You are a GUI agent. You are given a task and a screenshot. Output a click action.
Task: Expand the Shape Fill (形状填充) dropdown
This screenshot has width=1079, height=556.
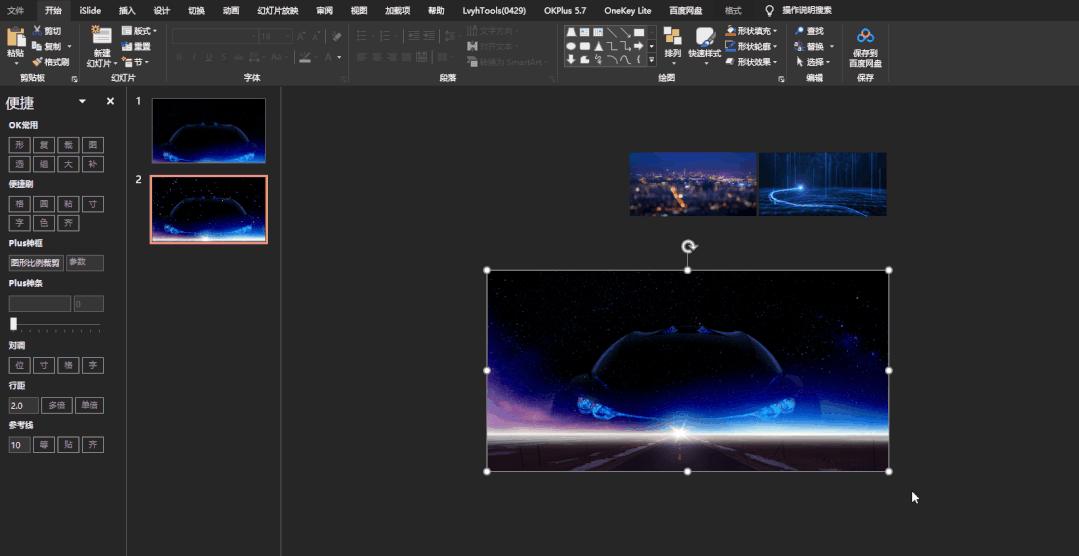[x=775, y=31]
